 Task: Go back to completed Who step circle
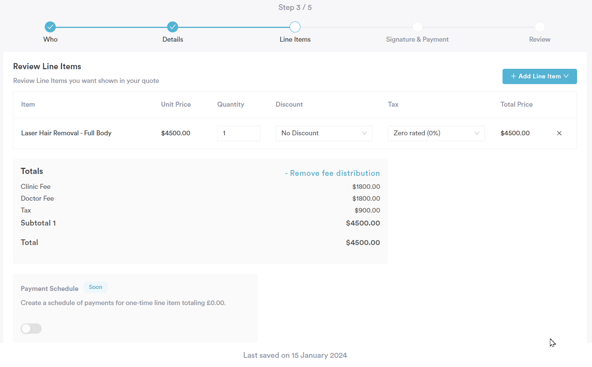pos(50,27)
